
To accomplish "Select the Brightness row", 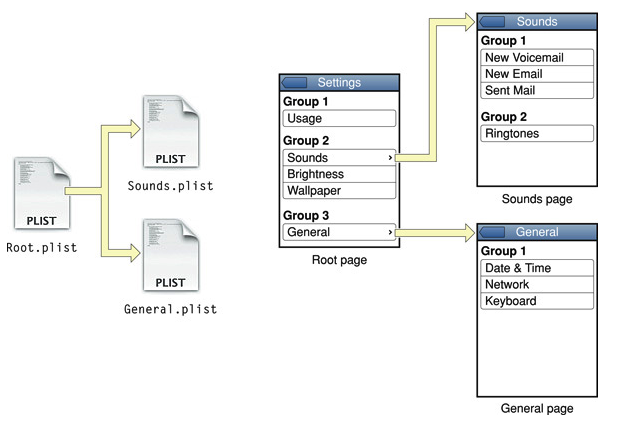I will pyautogui.click(x=339, y=174).
